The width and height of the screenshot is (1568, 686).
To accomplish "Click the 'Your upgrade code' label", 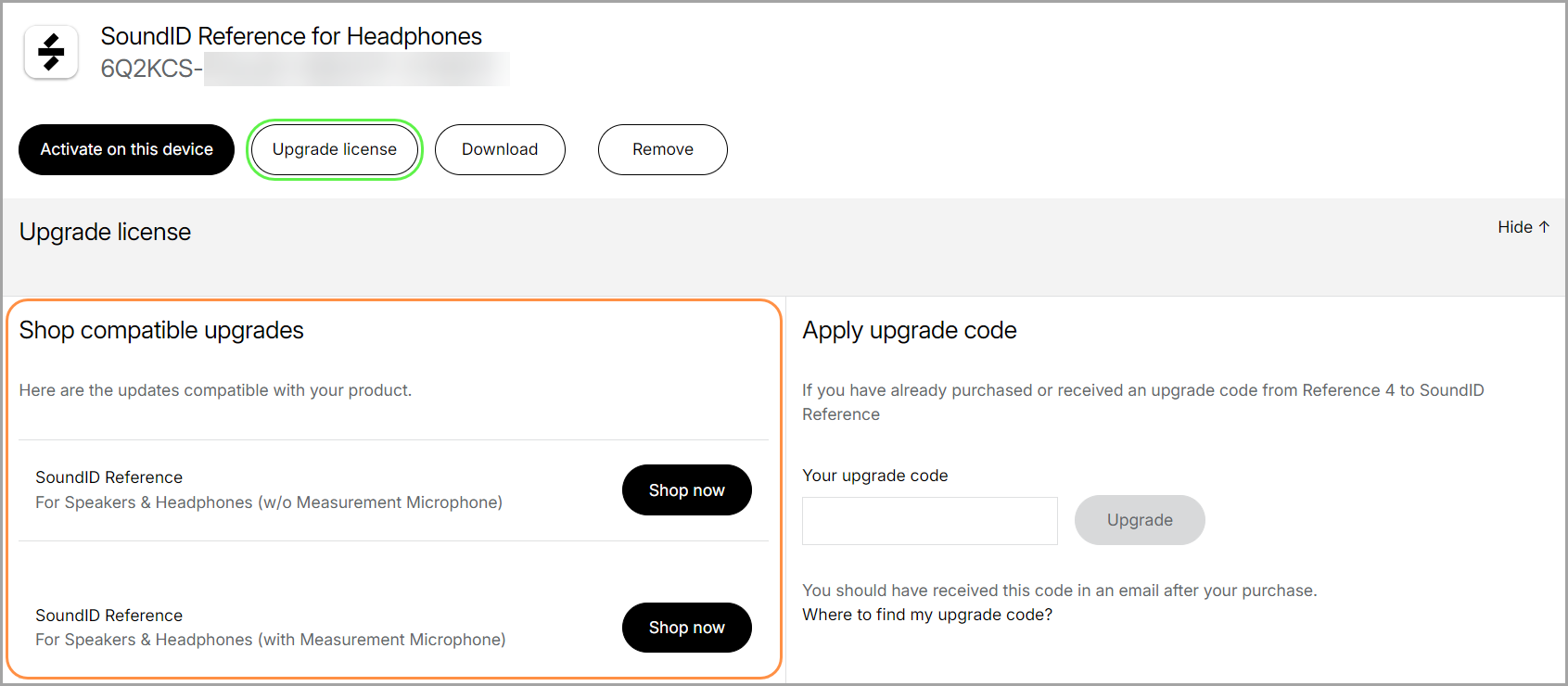I will [x=875, y=476].
